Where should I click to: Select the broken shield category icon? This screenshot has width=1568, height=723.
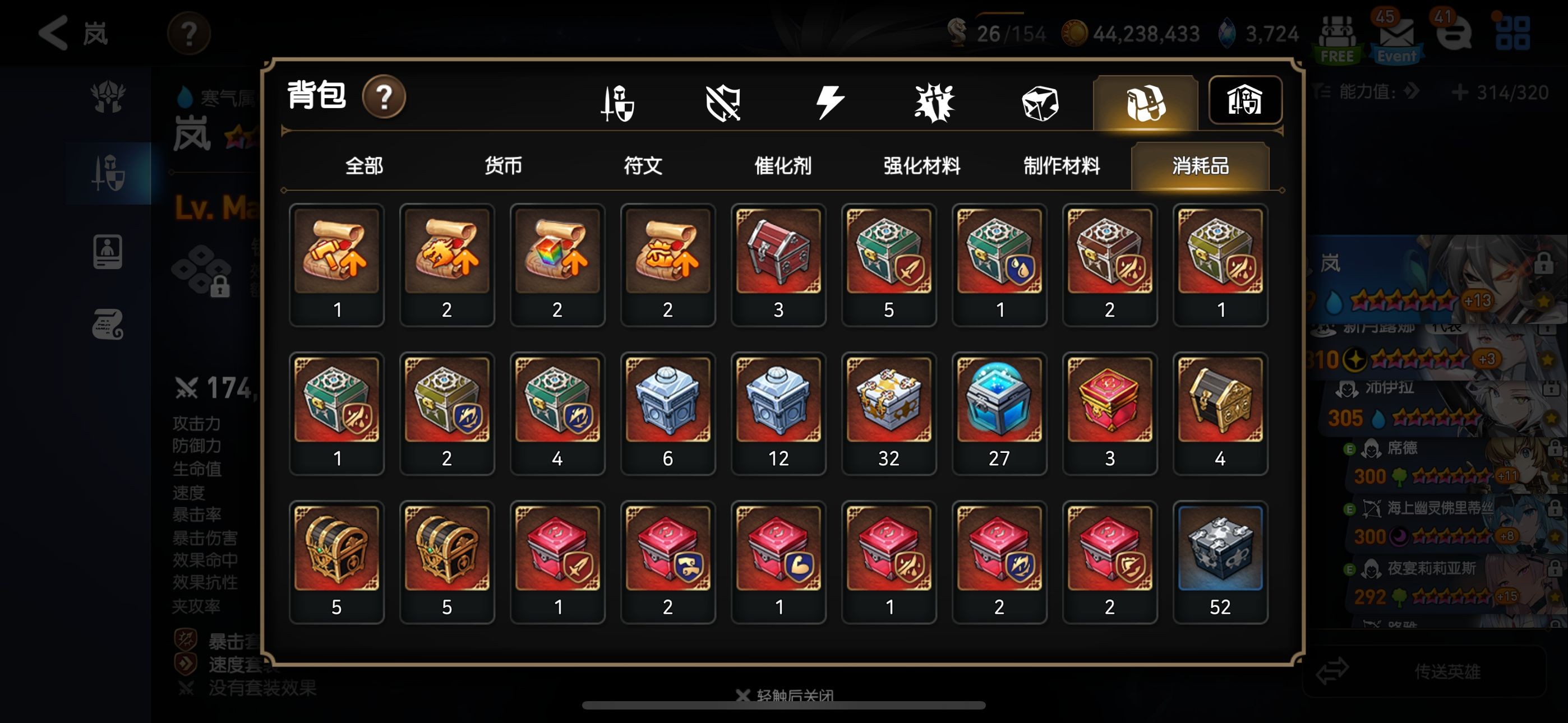(722, 103)
